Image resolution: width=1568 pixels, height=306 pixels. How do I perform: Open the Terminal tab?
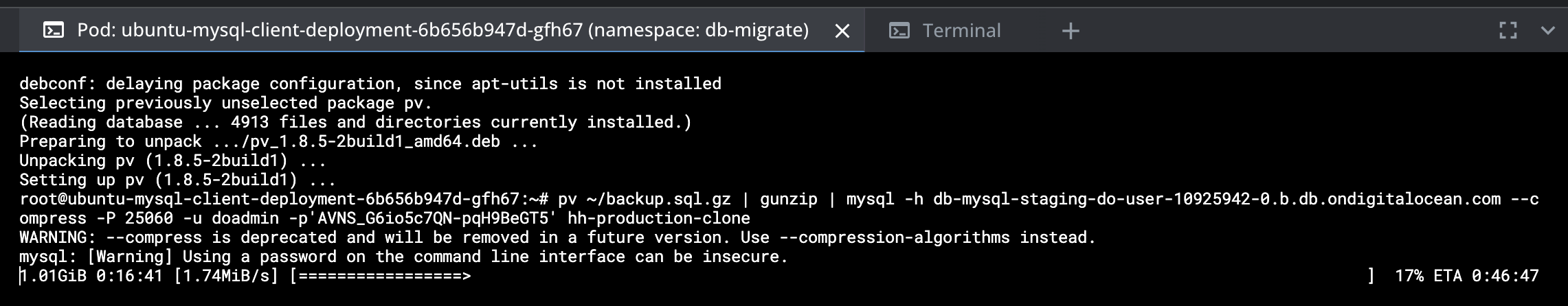pyautogui.click(x=961, y=31)
